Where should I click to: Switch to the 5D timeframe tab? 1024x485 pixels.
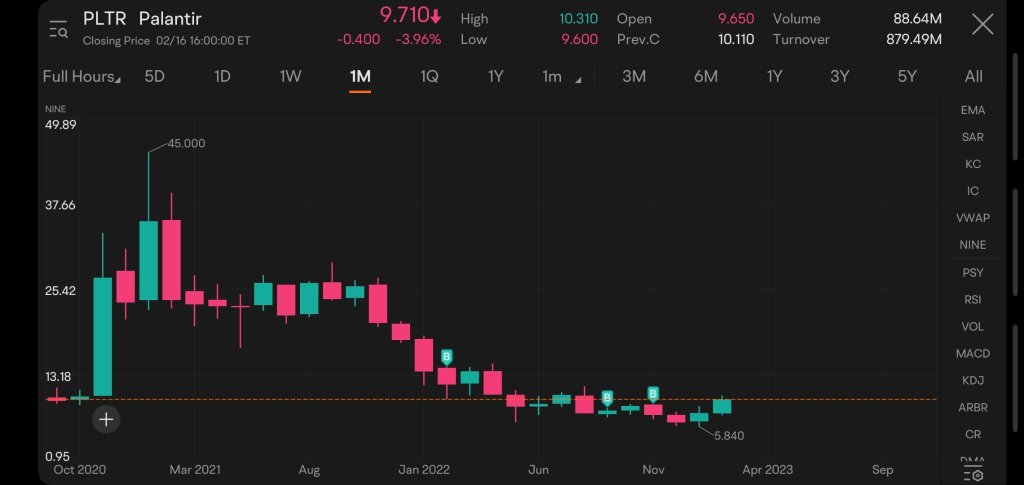coord(154,76)
